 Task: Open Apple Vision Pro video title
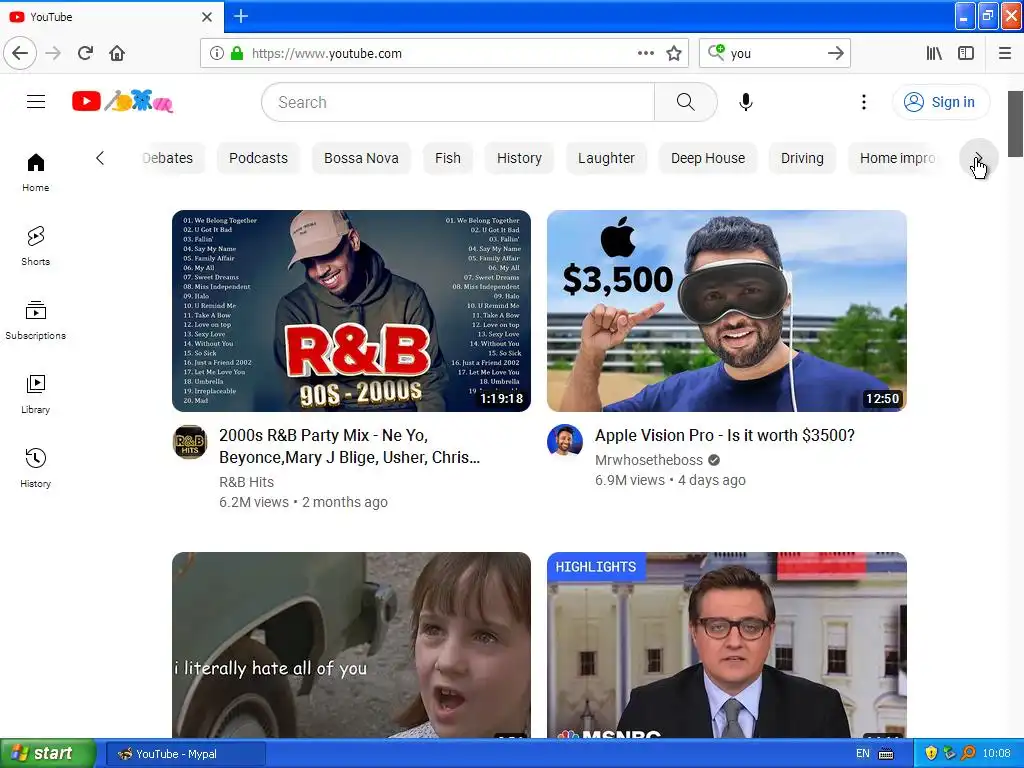click(x=724, y=436)
